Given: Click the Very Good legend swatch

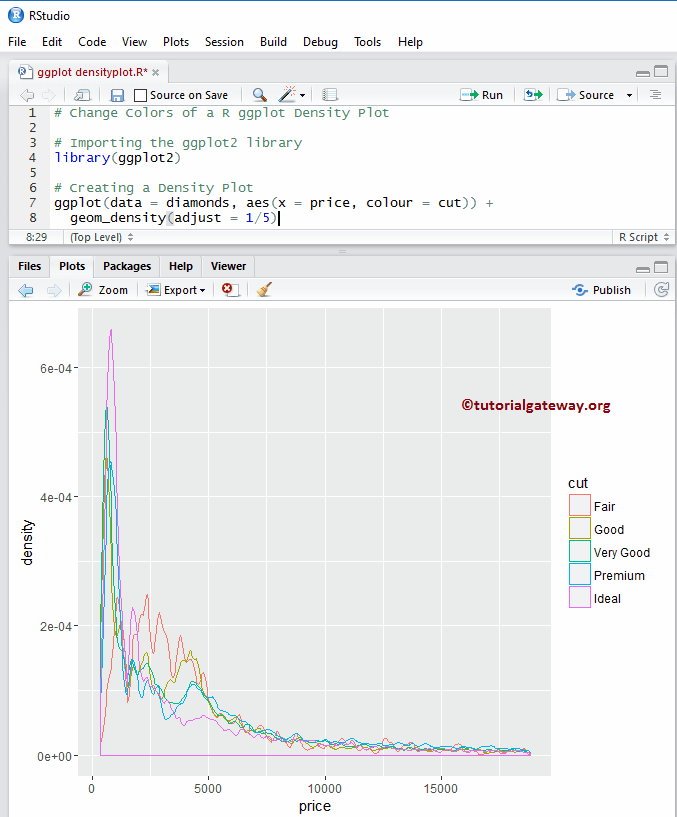Looking at the screenshot, I should click(580, 551).
